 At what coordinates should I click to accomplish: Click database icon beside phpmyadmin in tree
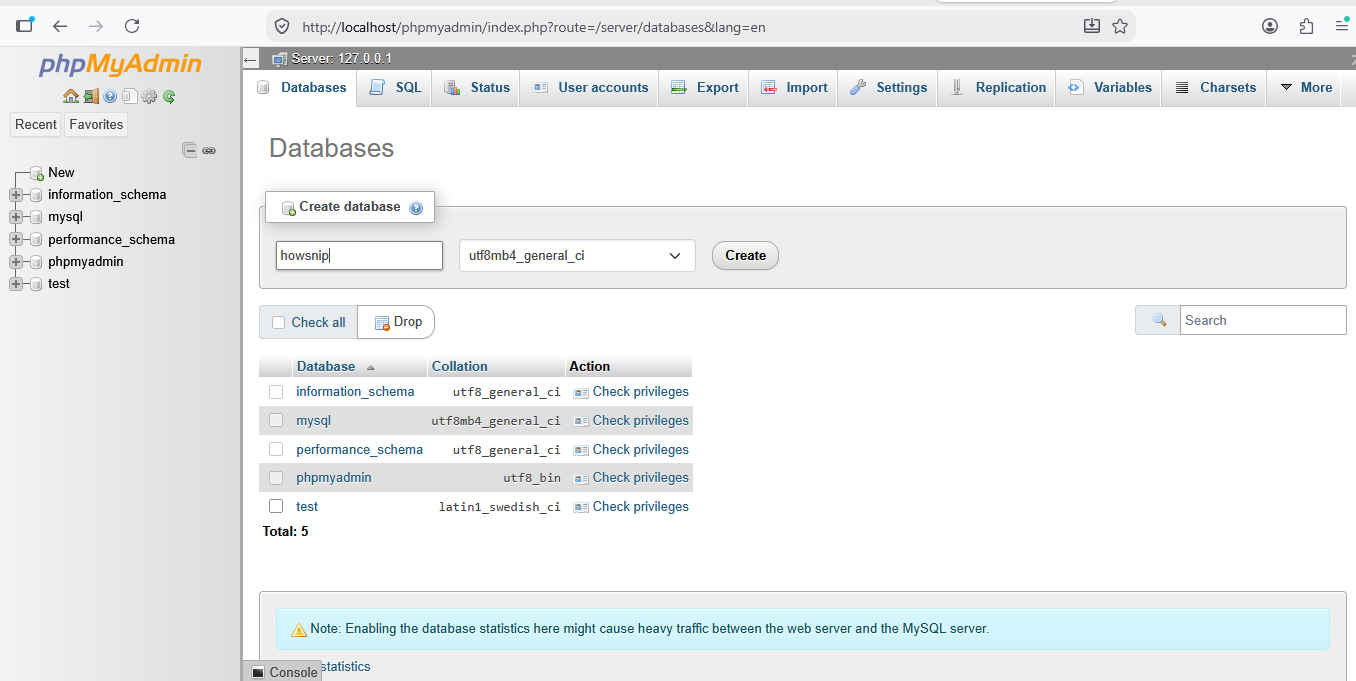pos(36,262)
